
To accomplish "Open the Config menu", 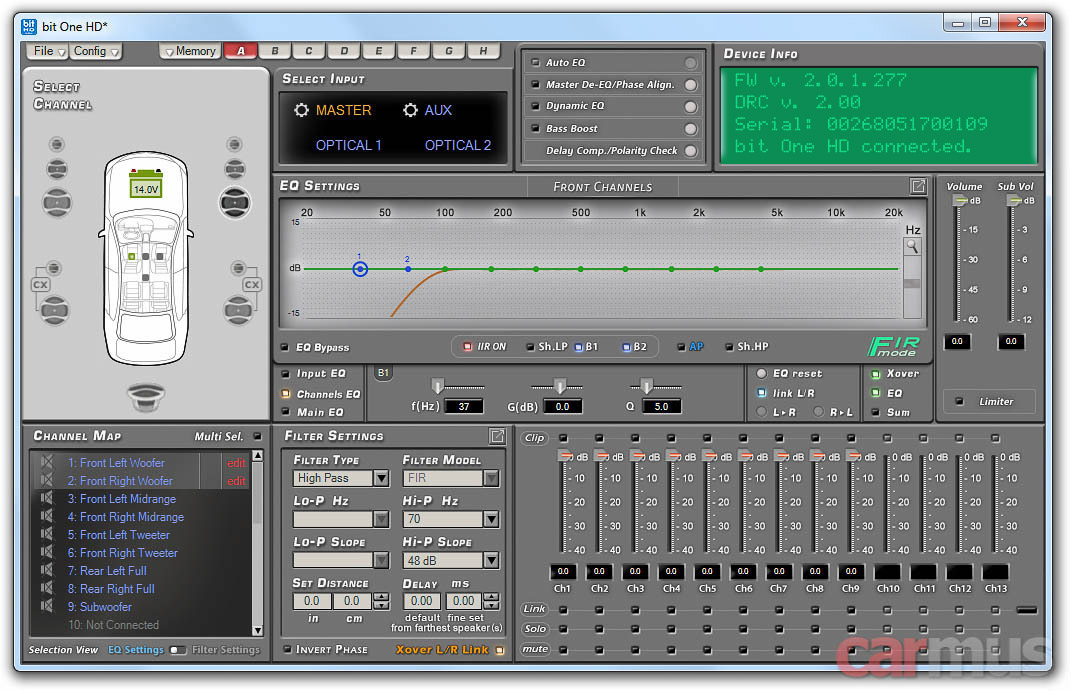I will (96, 51).
